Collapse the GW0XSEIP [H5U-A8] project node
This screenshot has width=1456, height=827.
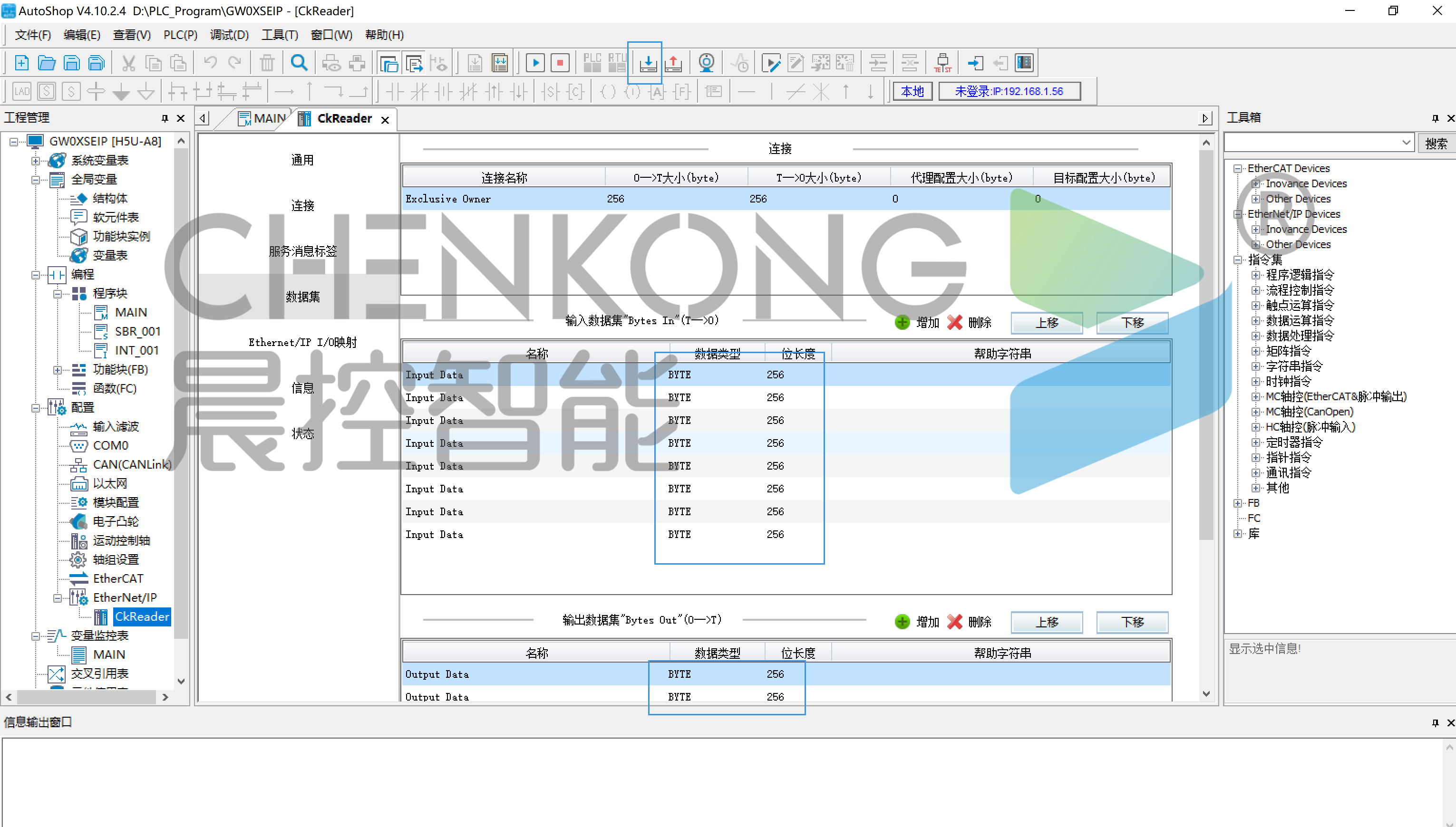pos(14,142)
